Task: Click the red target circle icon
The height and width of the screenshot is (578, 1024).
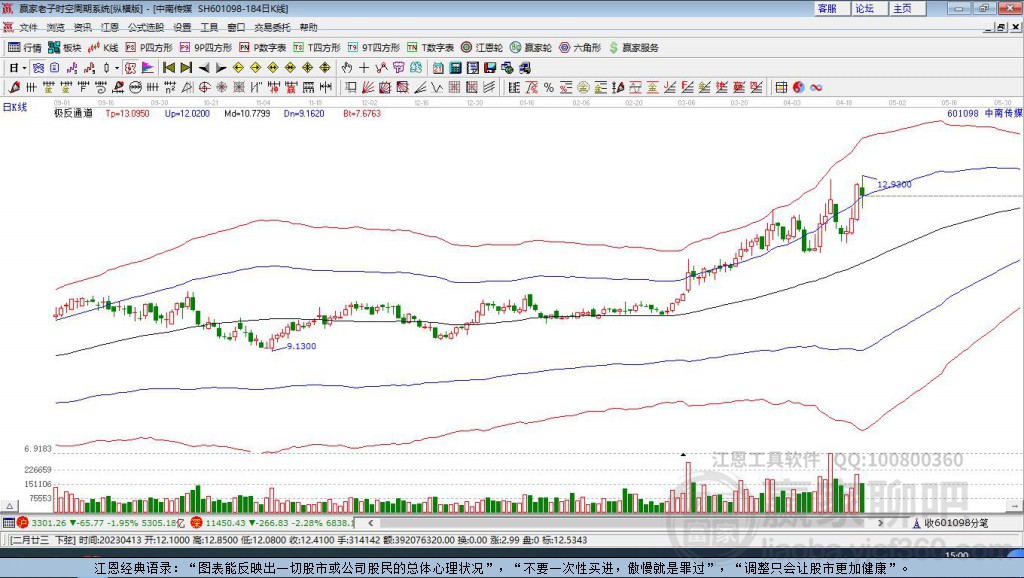Action: (204, 88)
